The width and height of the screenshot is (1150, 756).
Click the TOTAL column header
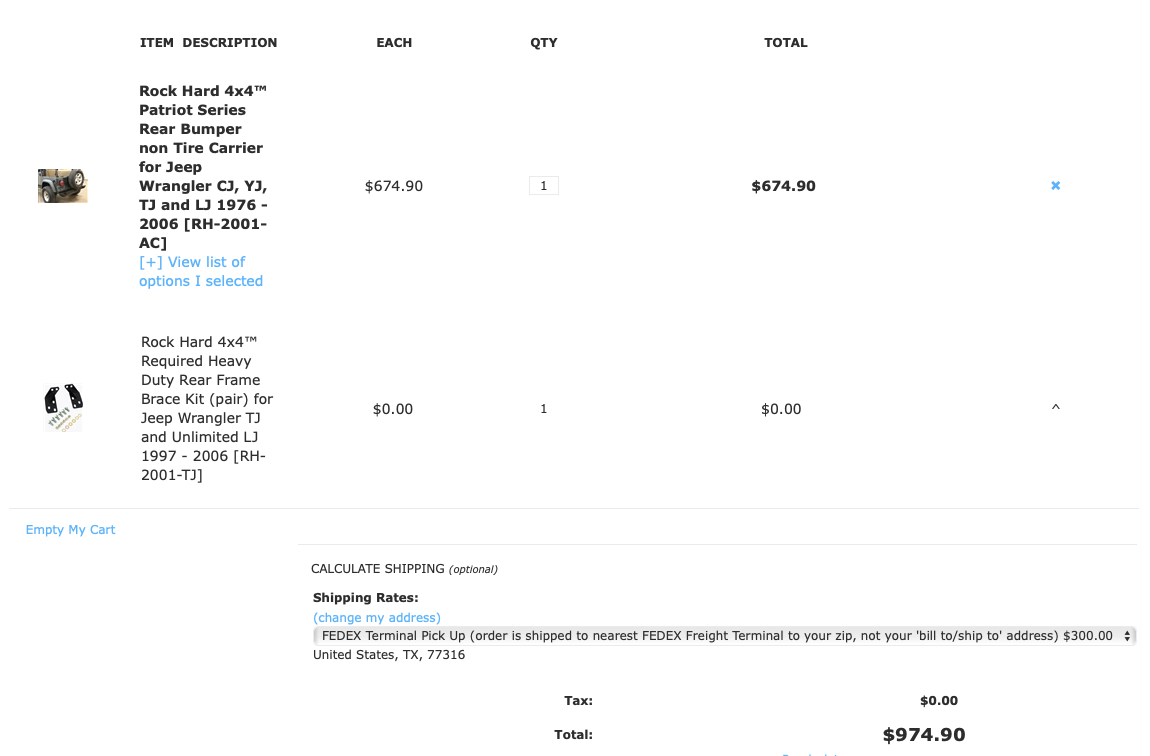pyautogui.click(x=785, y=43)
